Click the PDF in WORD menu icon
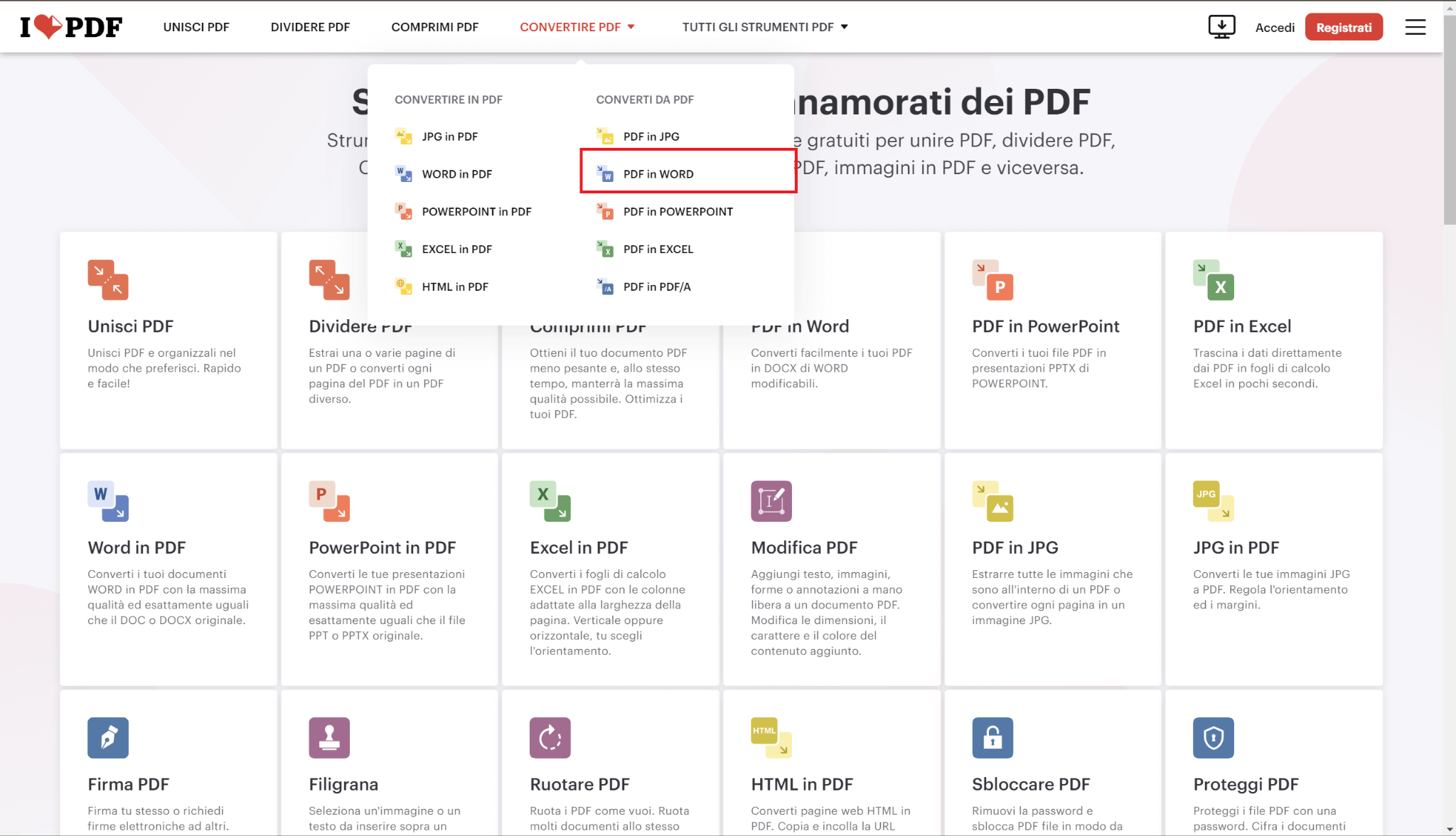The height and width of the screenshot is (836, 1456). click(605, 173)
